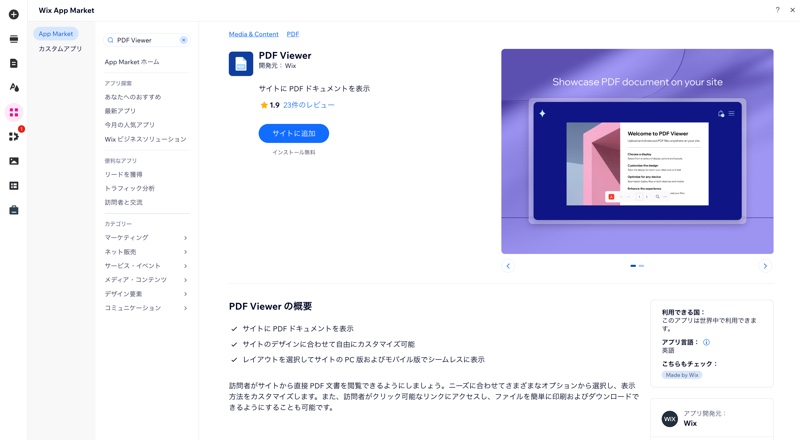The height and width of the screenshot is (440, 800).
Task: Show next screenshot with right arrow
Action: point(764,266)
